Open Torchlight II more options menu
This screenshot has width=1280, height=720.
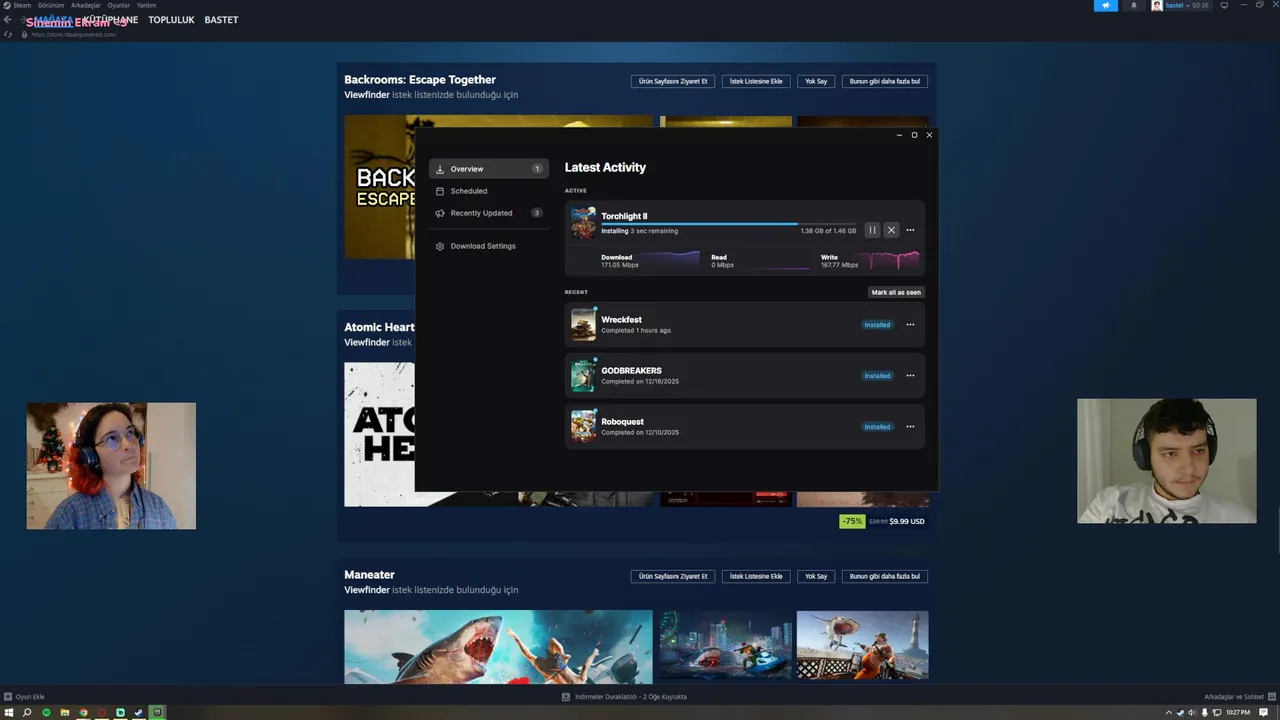(910, 230)
